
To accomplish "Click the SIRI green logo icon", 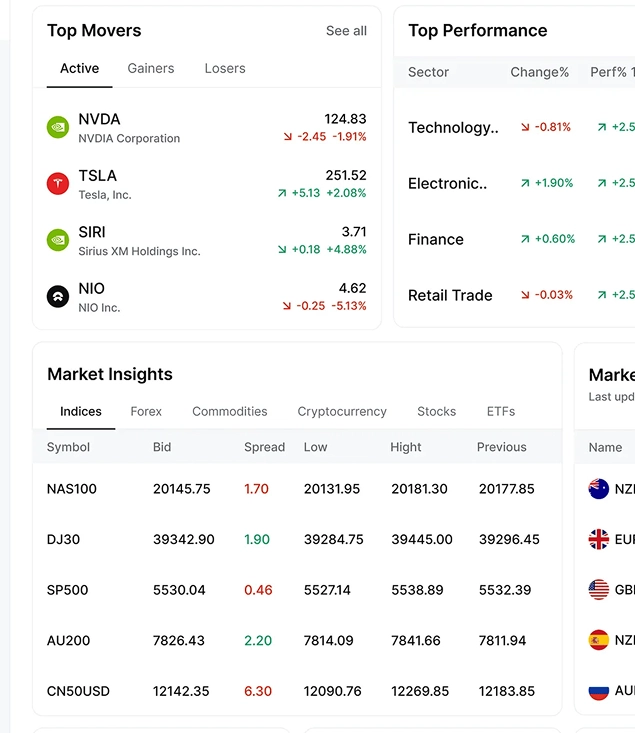I will (58, 240).
